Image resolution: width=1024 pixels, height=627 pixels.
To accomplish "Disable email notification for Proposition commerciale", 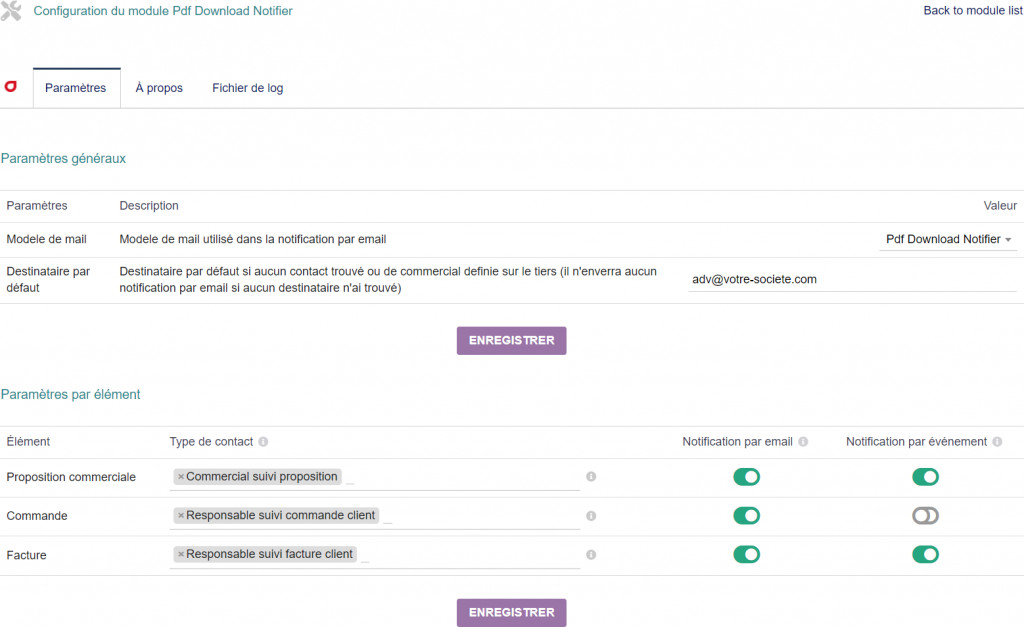I will (x=746, y=477).
